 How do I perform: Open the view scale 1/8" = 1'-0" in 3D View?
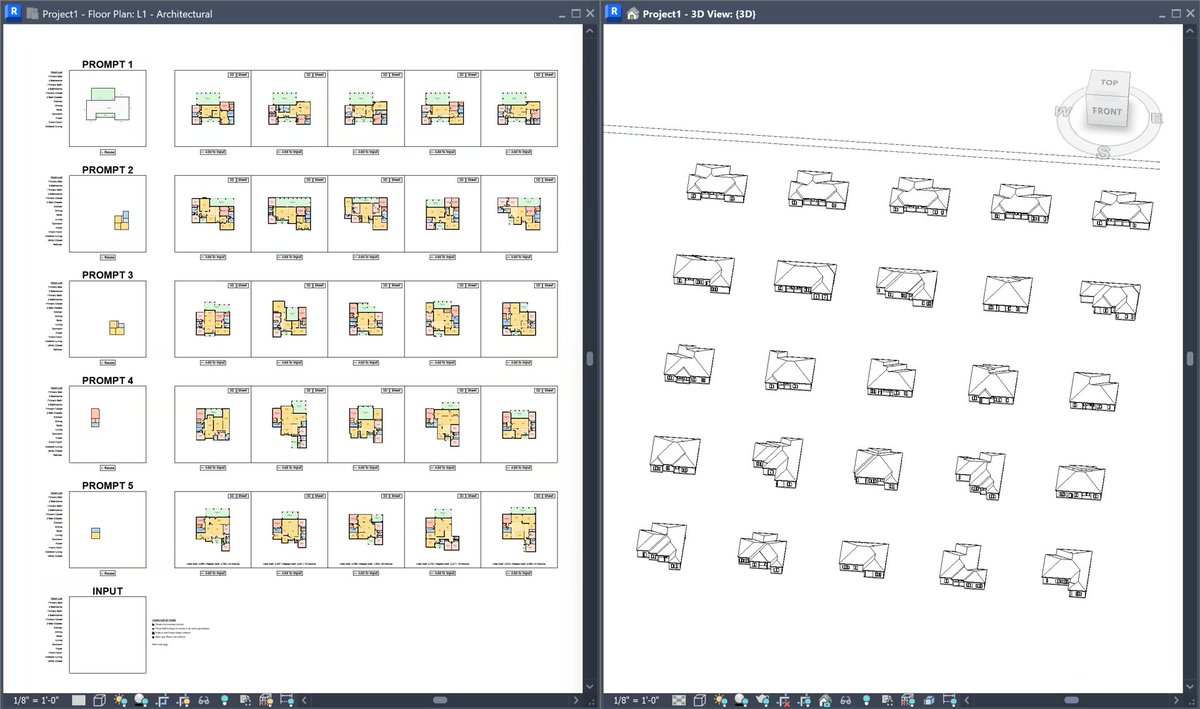coord(636,700)
